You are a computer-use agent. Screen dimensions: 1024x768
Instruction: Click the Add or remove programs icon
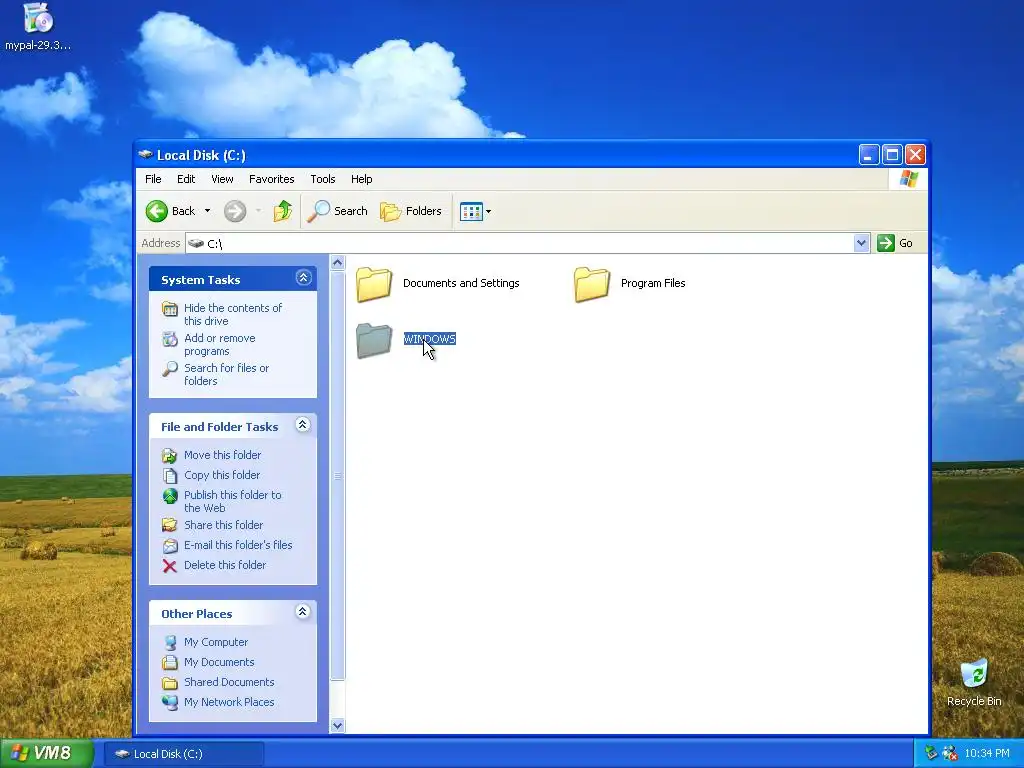(170, 339)
